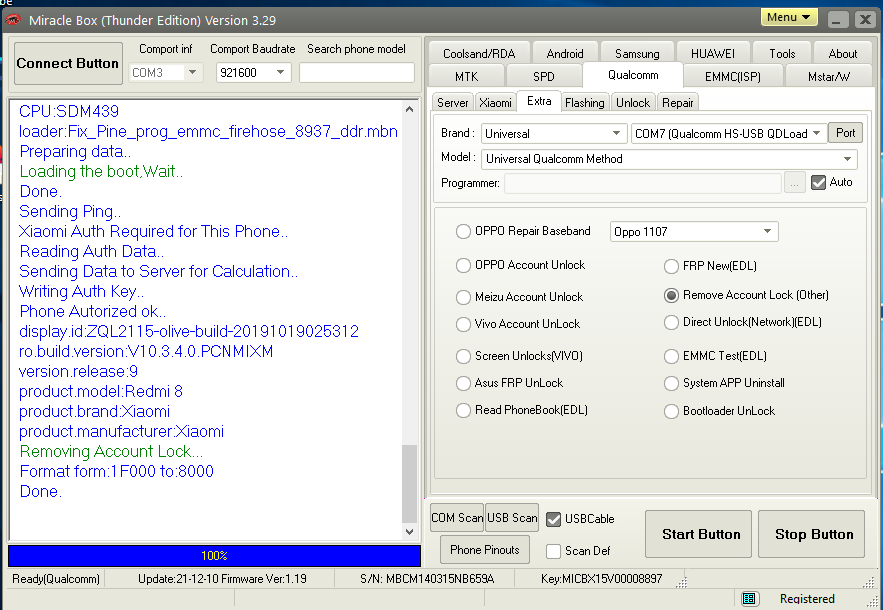Expand the COM7 Qualcomm HS-USB port dropdown
883x610 pixels.
tap(729, 133)
